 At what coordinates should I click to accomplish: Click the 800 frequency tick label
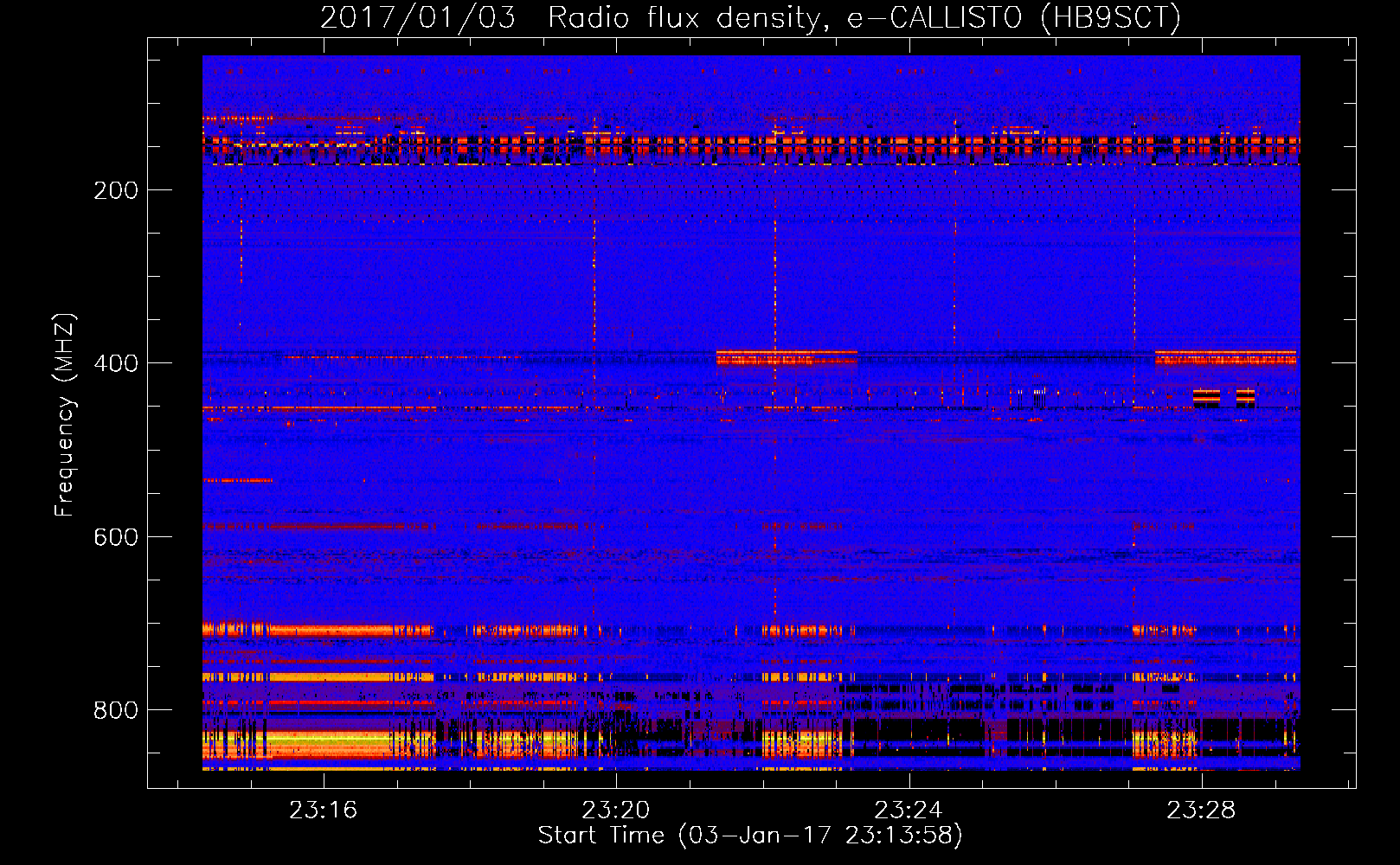coord(116,710)
